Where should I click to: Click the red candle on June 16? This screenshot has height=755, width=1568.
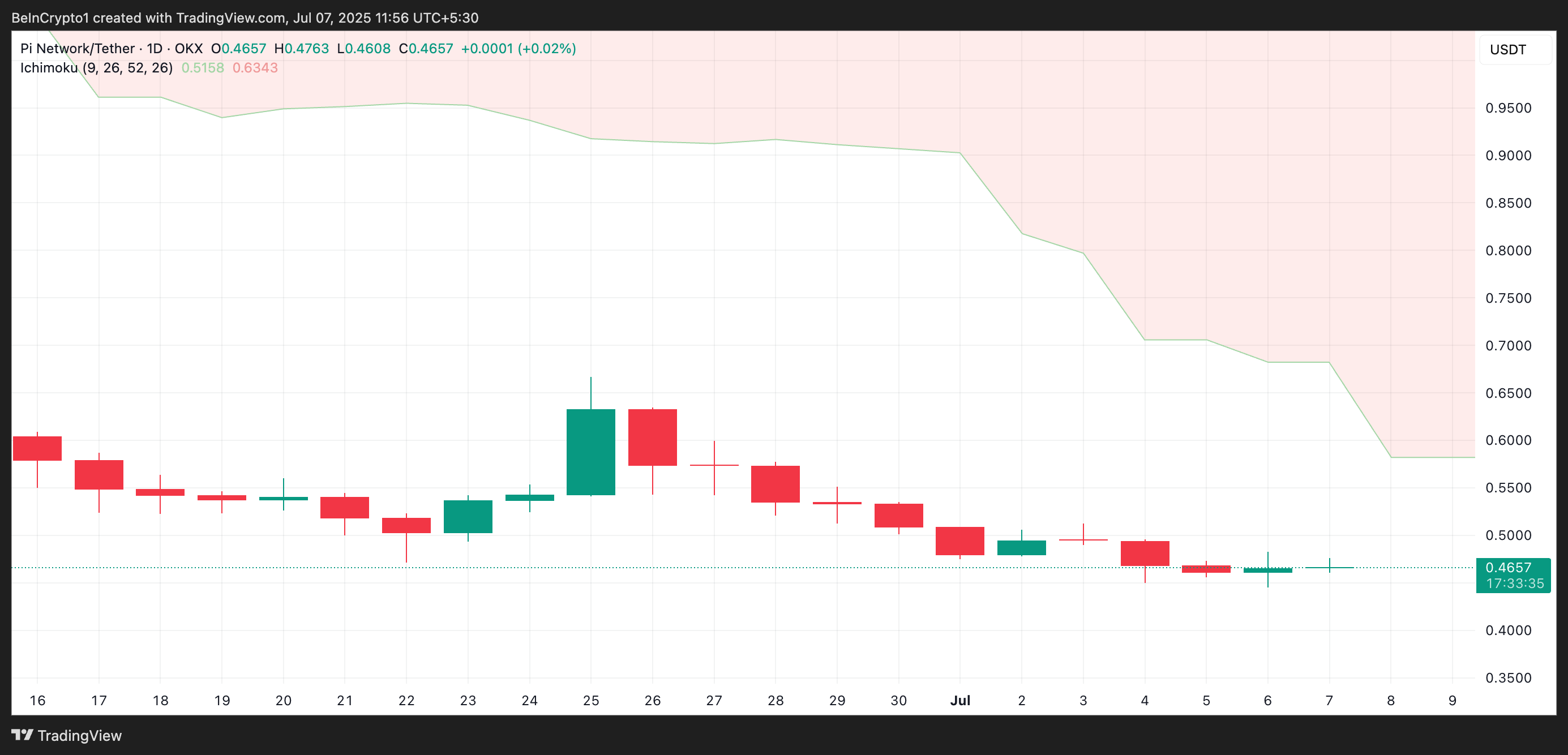37,448
